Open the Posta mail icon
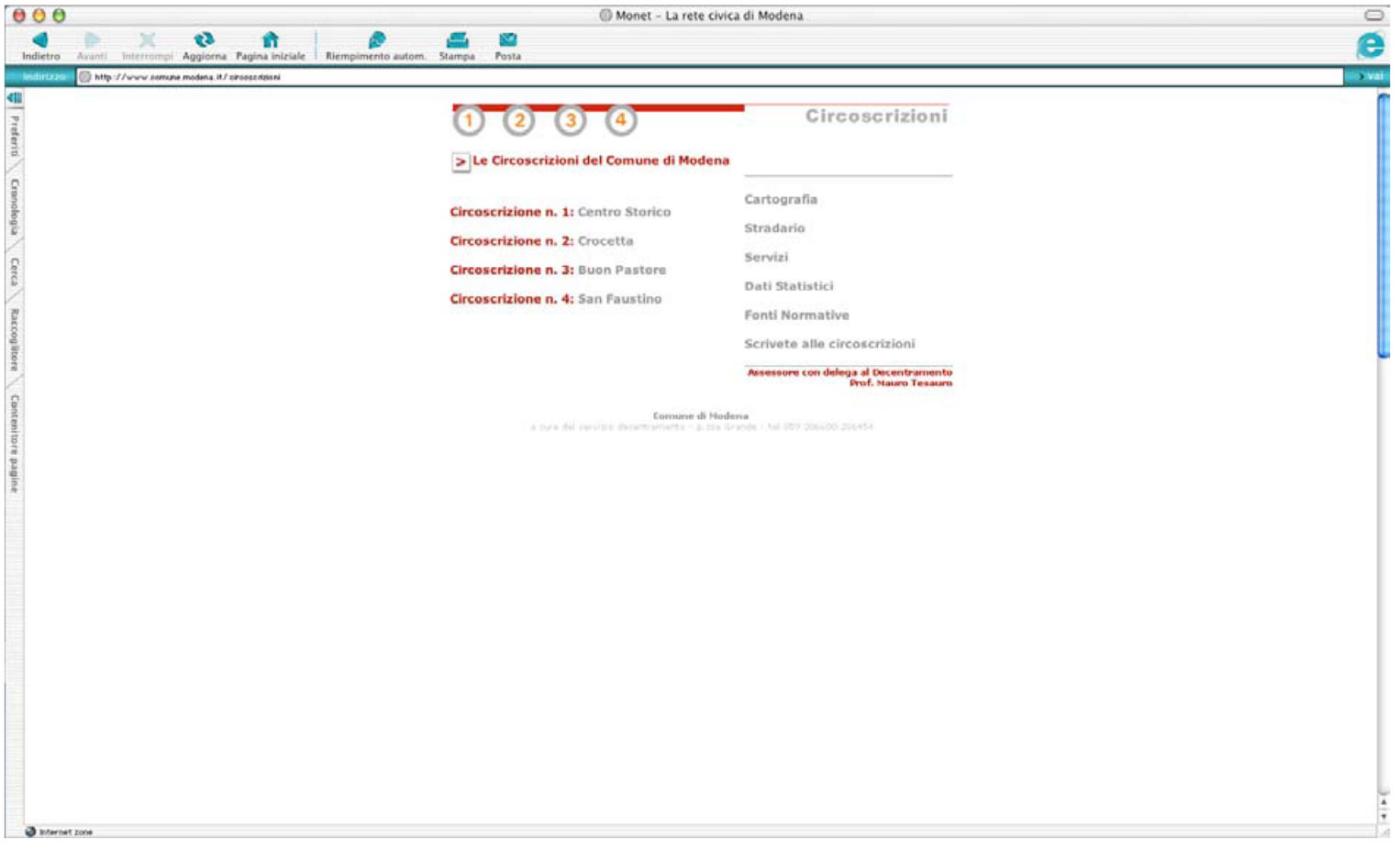 pos(507,40)
